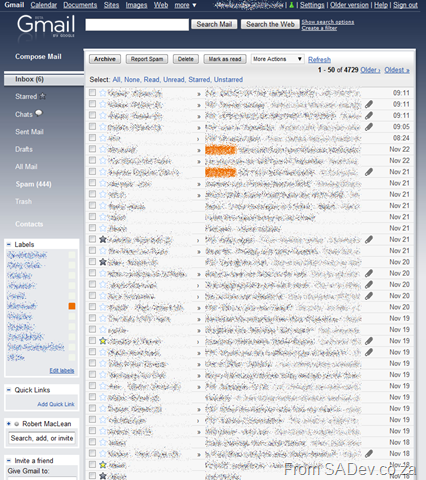The height and width of the screenshot is (480, 426).
Task: Go to All Mail
Action: pos(26,166)
